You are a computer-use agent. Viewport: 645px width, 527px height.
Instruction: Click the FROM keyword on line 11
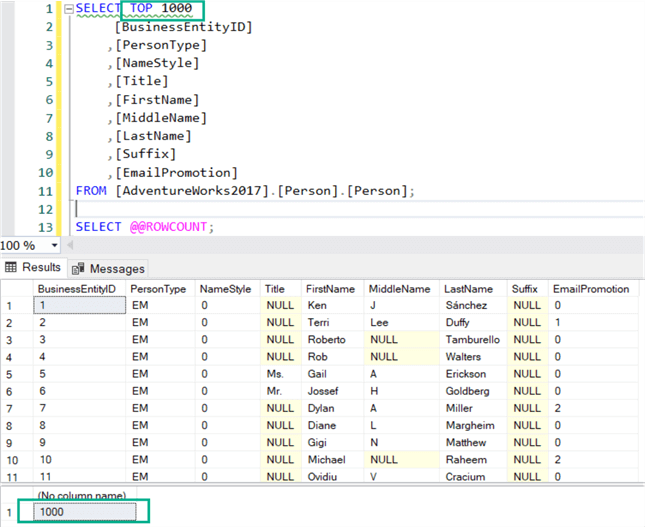point(91,191)
